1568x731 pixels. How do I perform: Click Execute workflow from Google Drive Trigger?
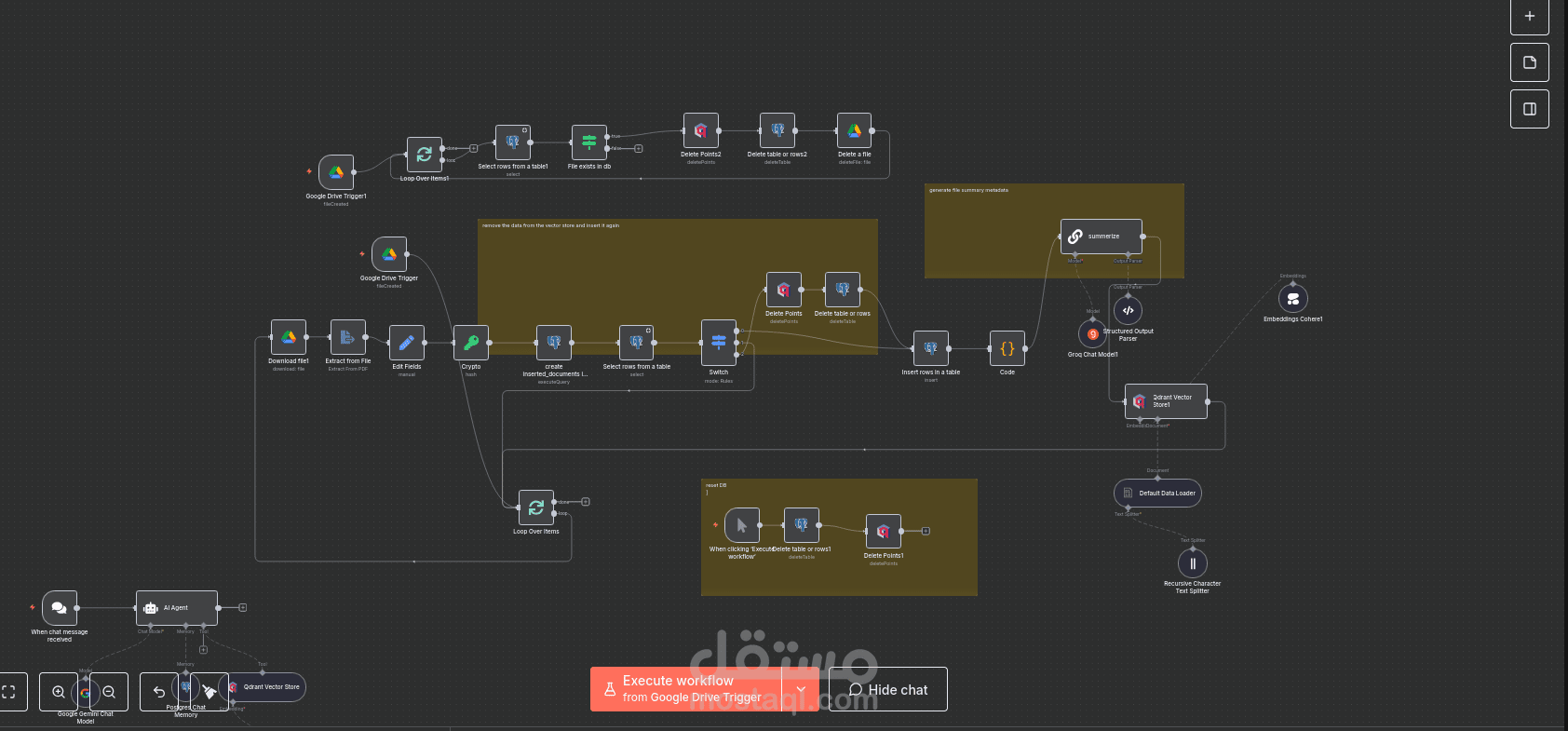click(686, 689)
